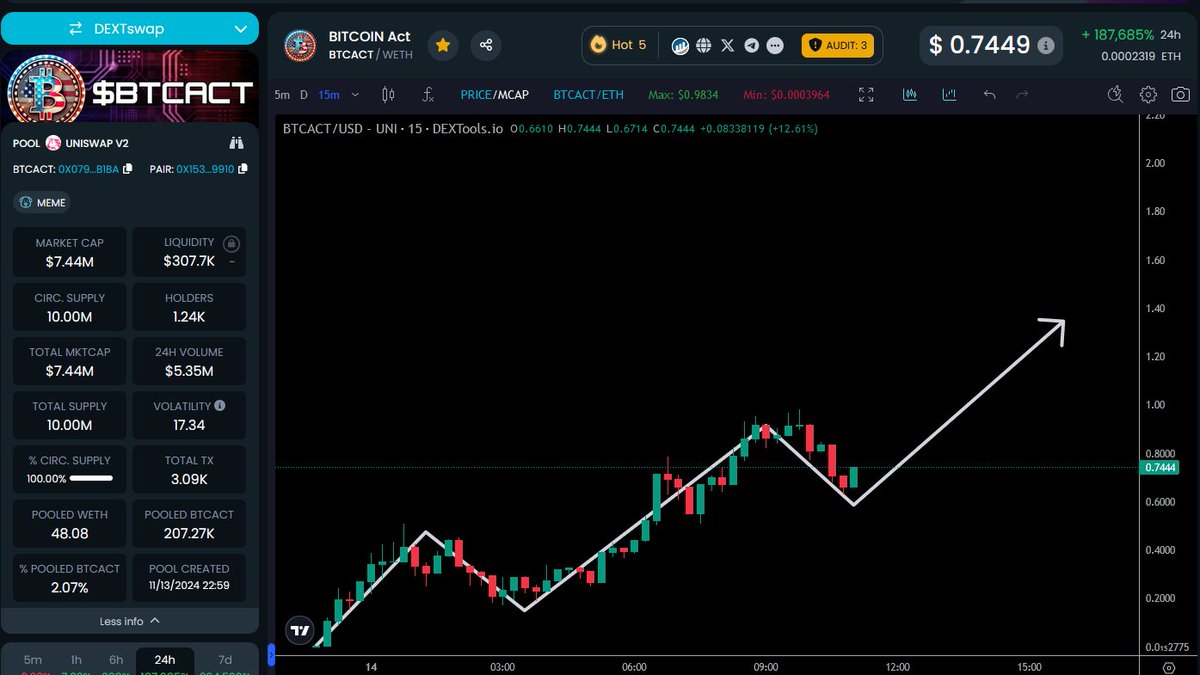Viewport: 1200px width, 675px height.
Task: Show more links with ellipsis icon
Action: pos(776,45)
